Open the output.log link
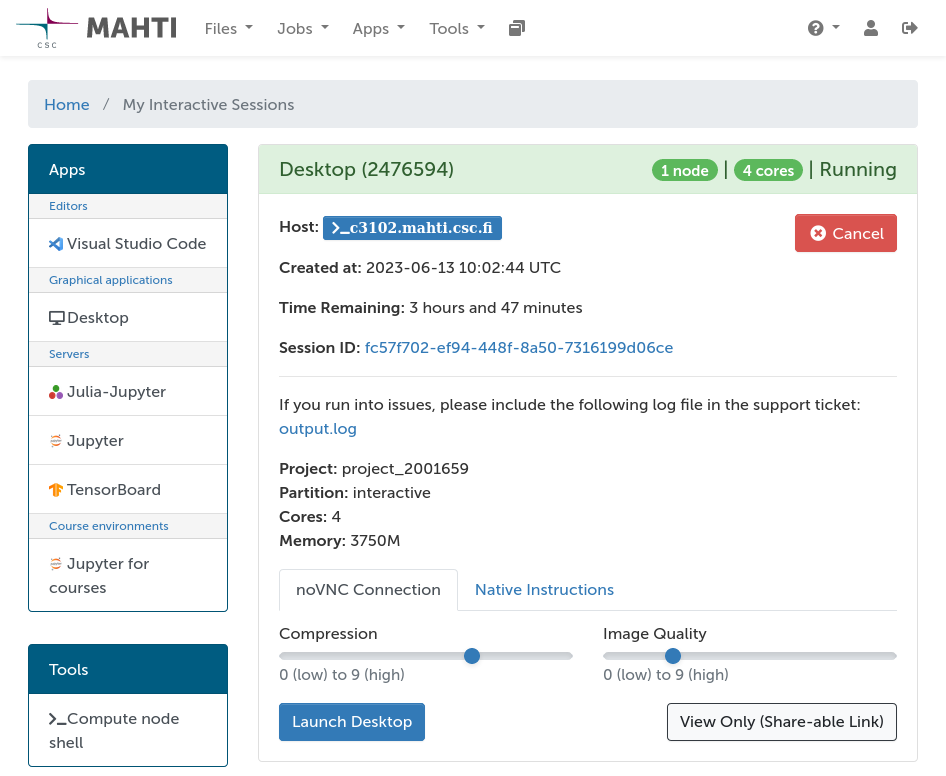This screenshot has height=776, width=946. 317,429
